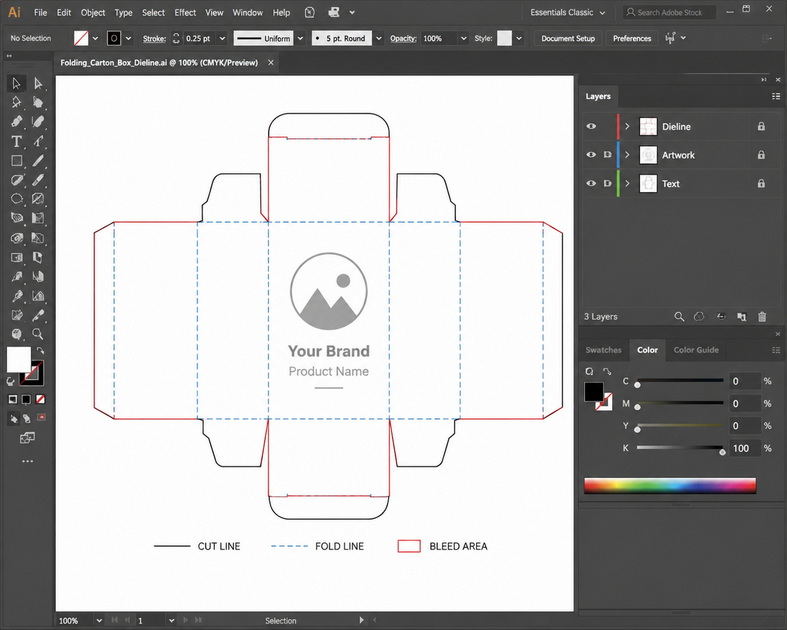Click the Search Adobe Stock field
This screenshot has width=787, height=630.
click(670, 13)
